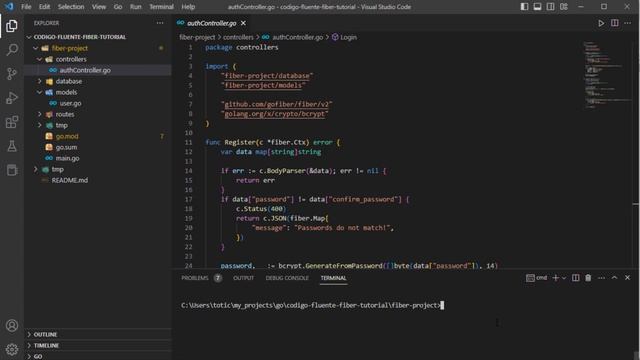The width and height of the screenshot is (640, 360).
Task: Close the terminal panel
Action: coord(627,278)
